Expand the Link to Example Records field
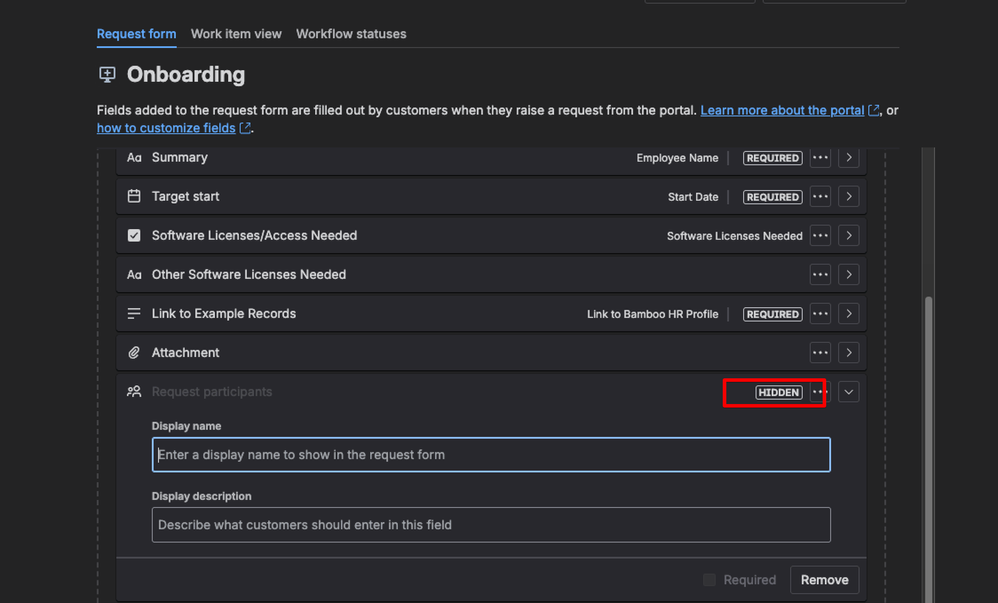 pos(848,313)
